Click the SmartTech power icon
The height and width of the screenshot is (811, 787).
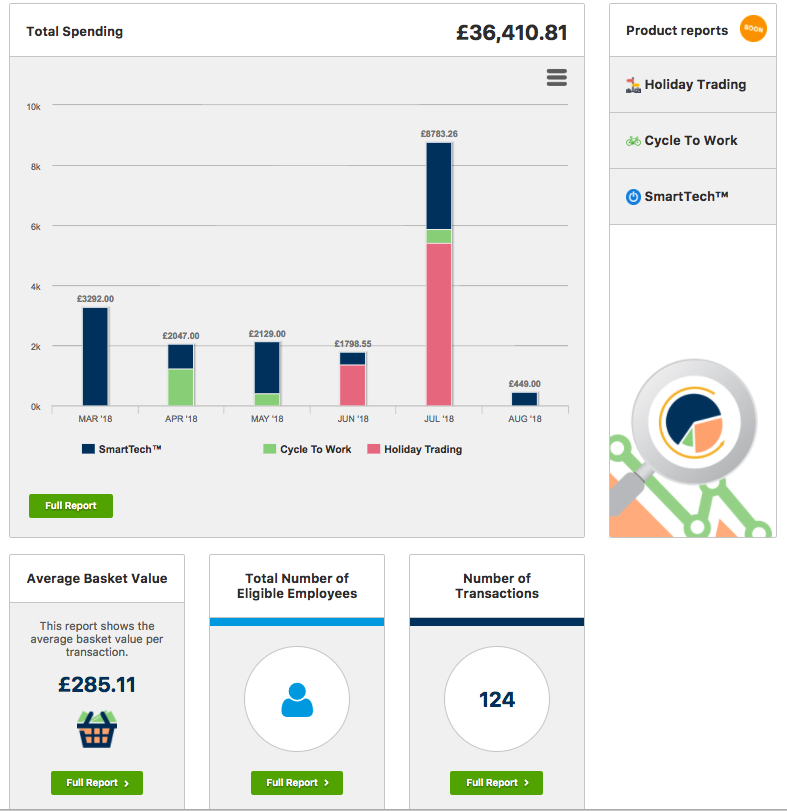coord(633,197)
